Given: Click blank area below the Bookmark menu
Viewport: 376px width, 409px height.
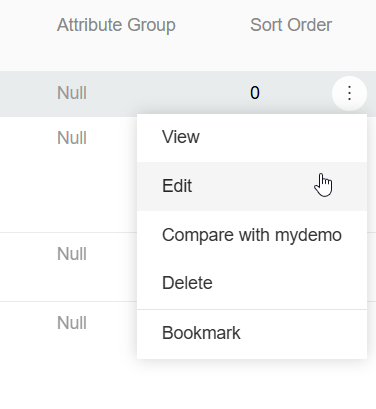Looking at the screenshot, I should pyautogui.click(x=252, y=383).
